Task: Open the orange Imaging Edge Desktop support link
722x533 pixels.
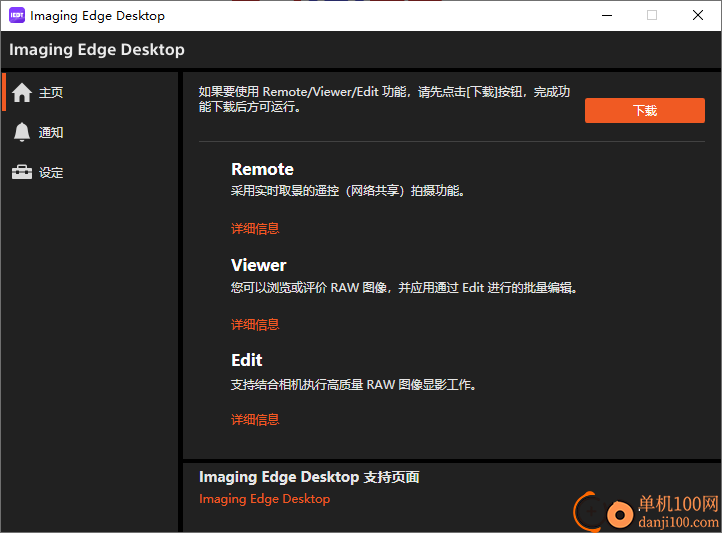Action: pyautogui.click(x=264, y=499)
